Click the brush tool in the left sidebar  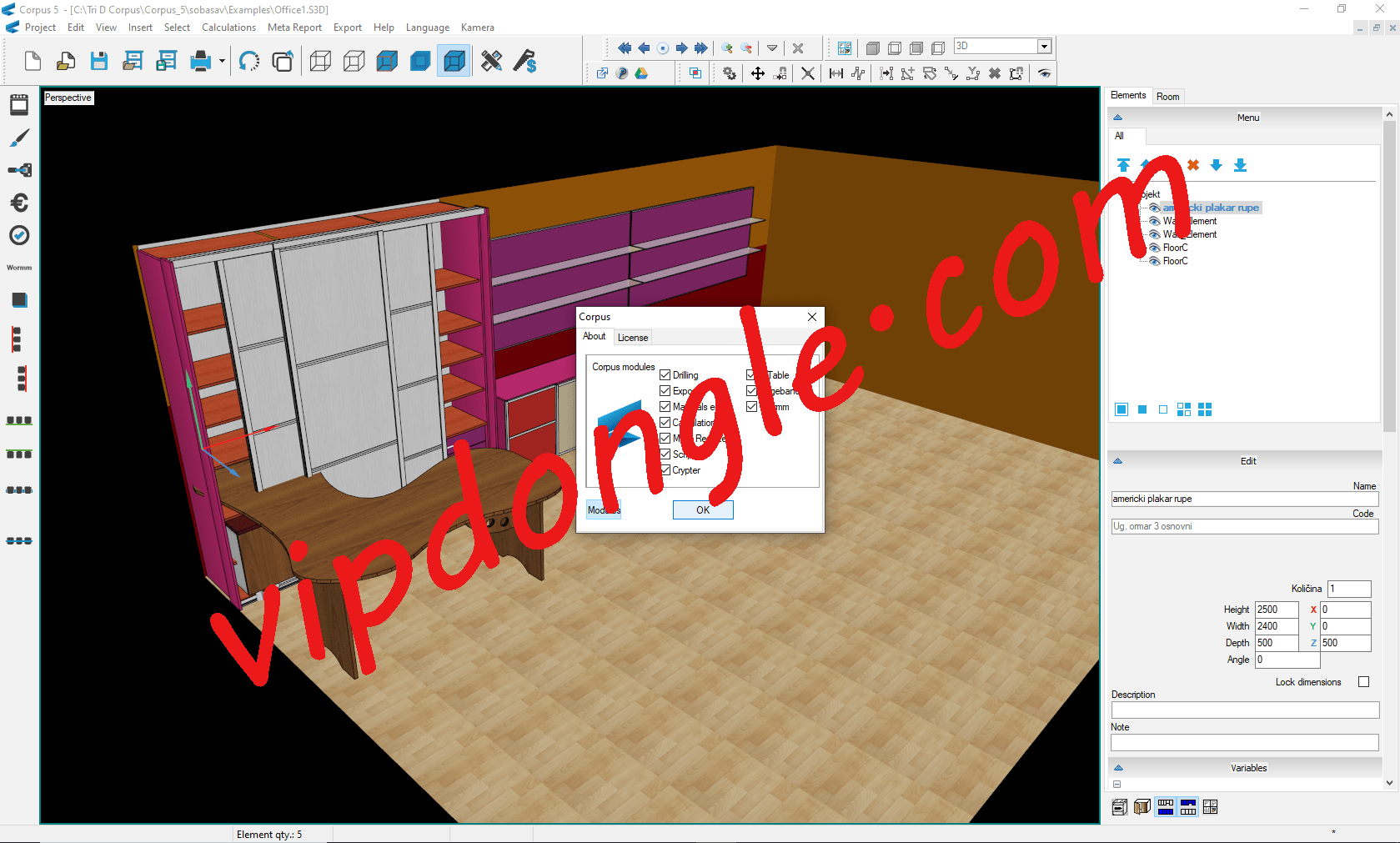point(18,138)
